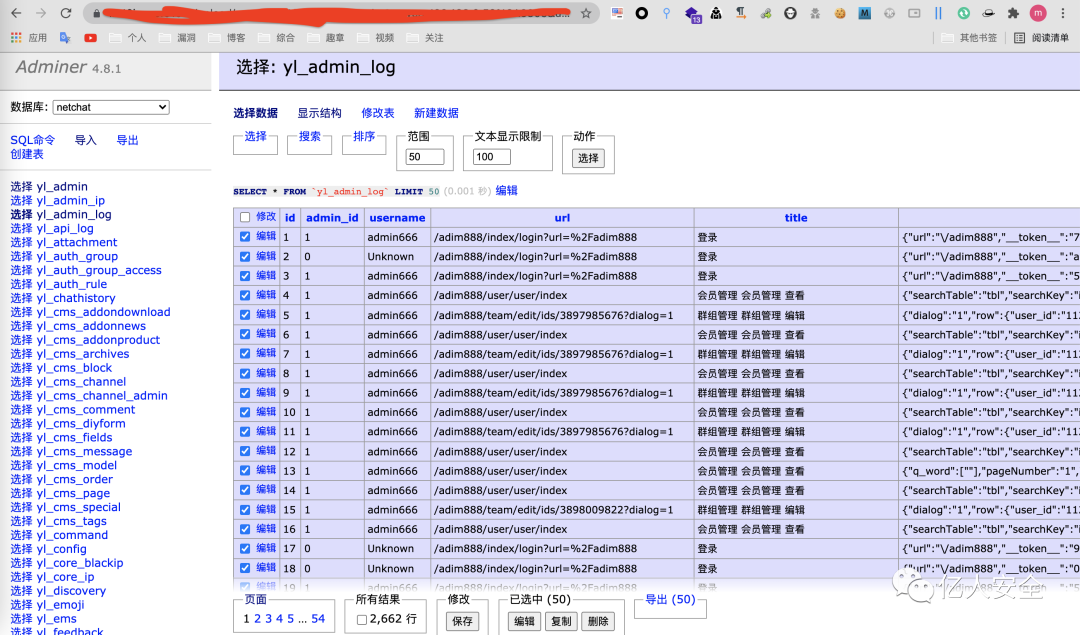The image size is (1080, 635).
Task: Open the 数据库 netchat dropdown
Action: (111, 107)
